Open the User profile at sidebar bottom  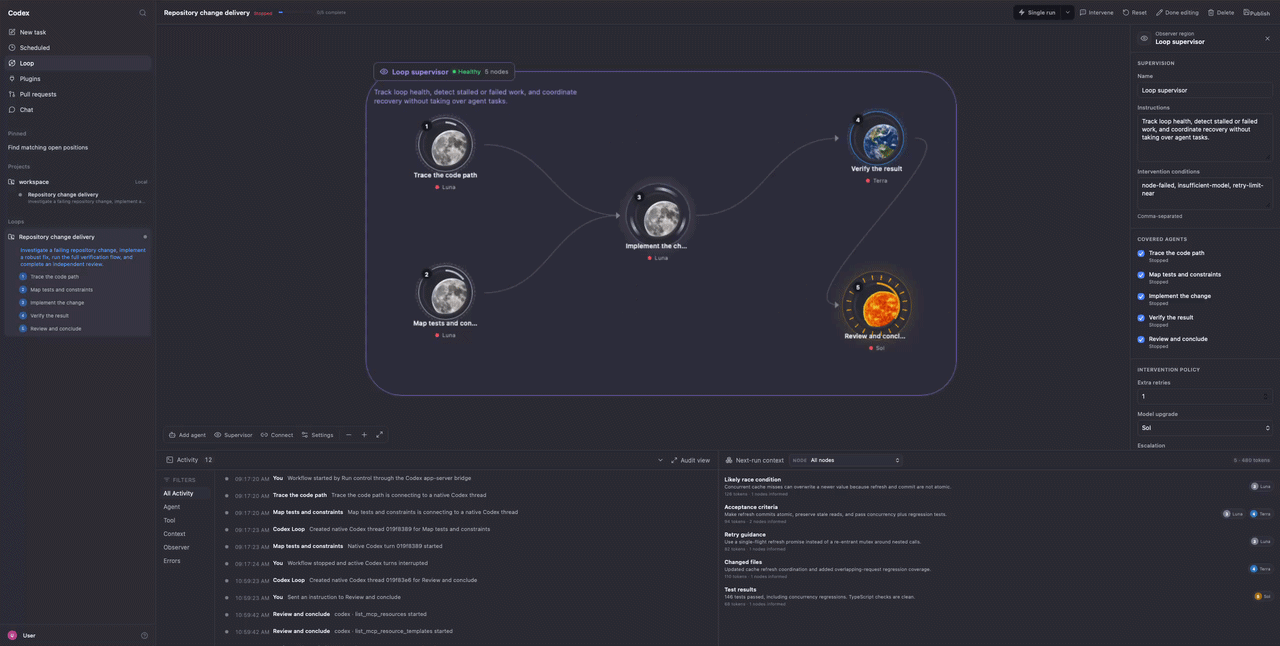coord(22,635)
